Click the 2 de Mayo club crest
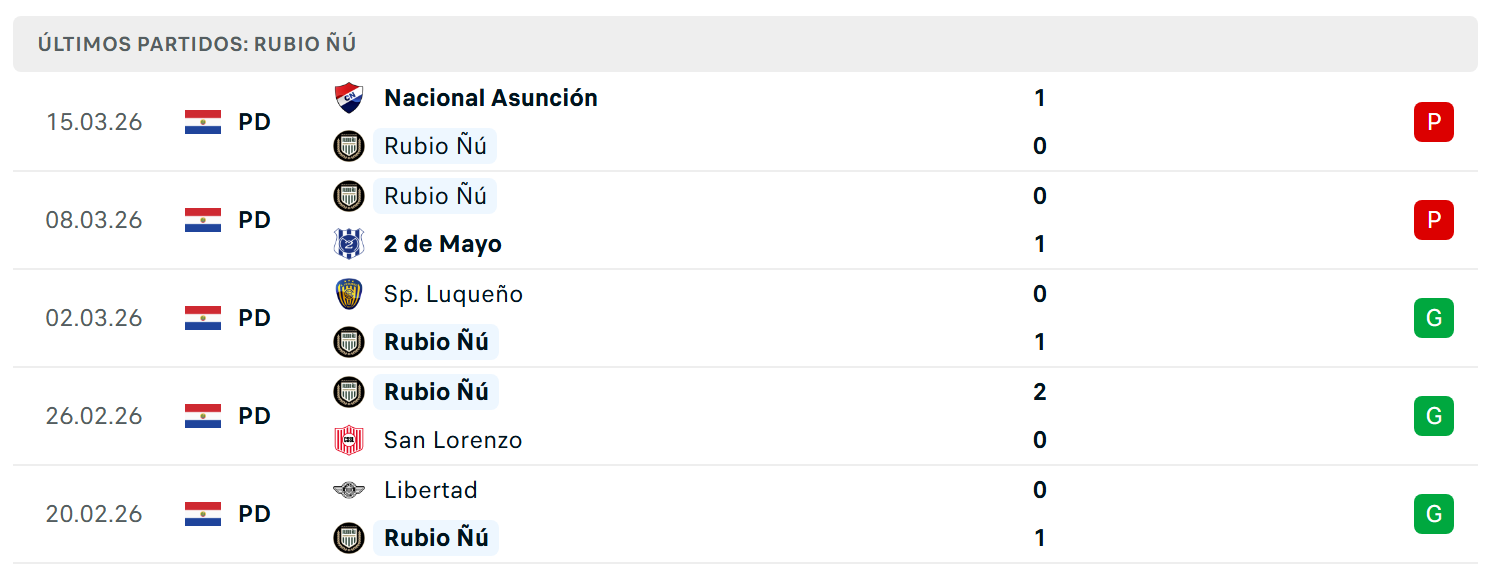1493x580 pixels. [349, 244]
